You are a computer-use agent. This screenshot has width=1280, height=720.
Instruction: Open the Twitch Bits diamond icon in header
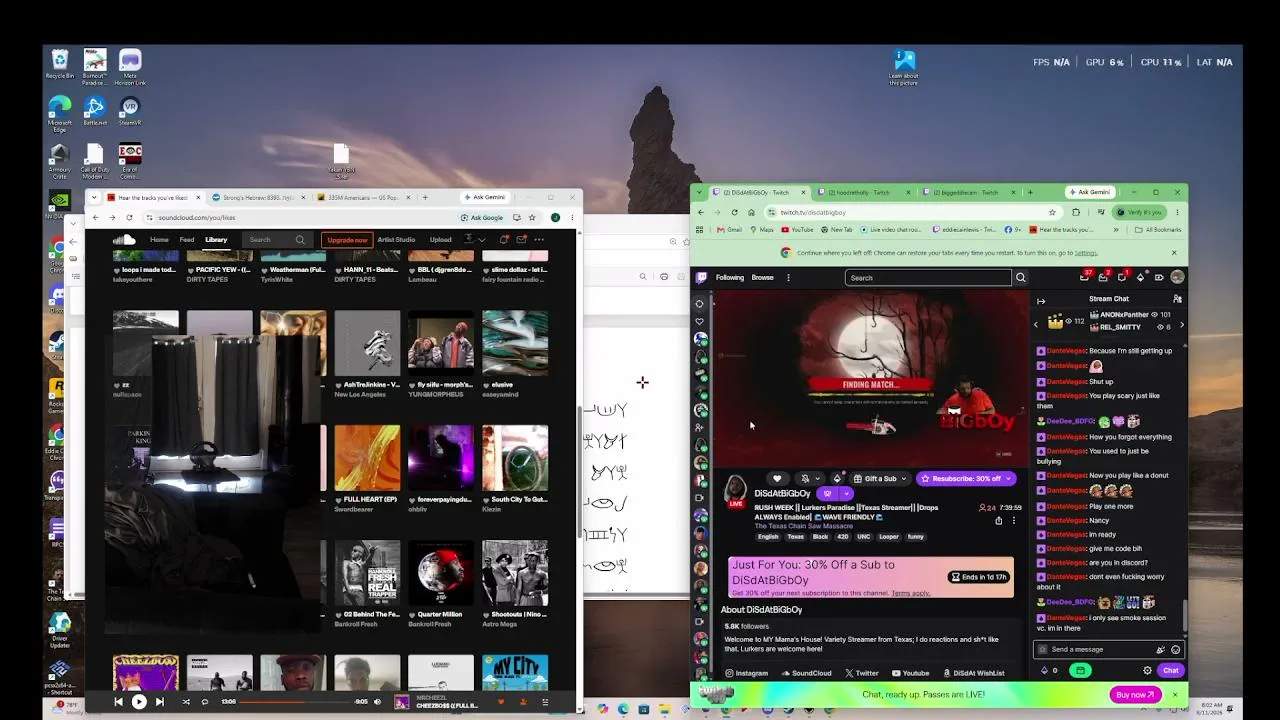[x=1140, y=277]
